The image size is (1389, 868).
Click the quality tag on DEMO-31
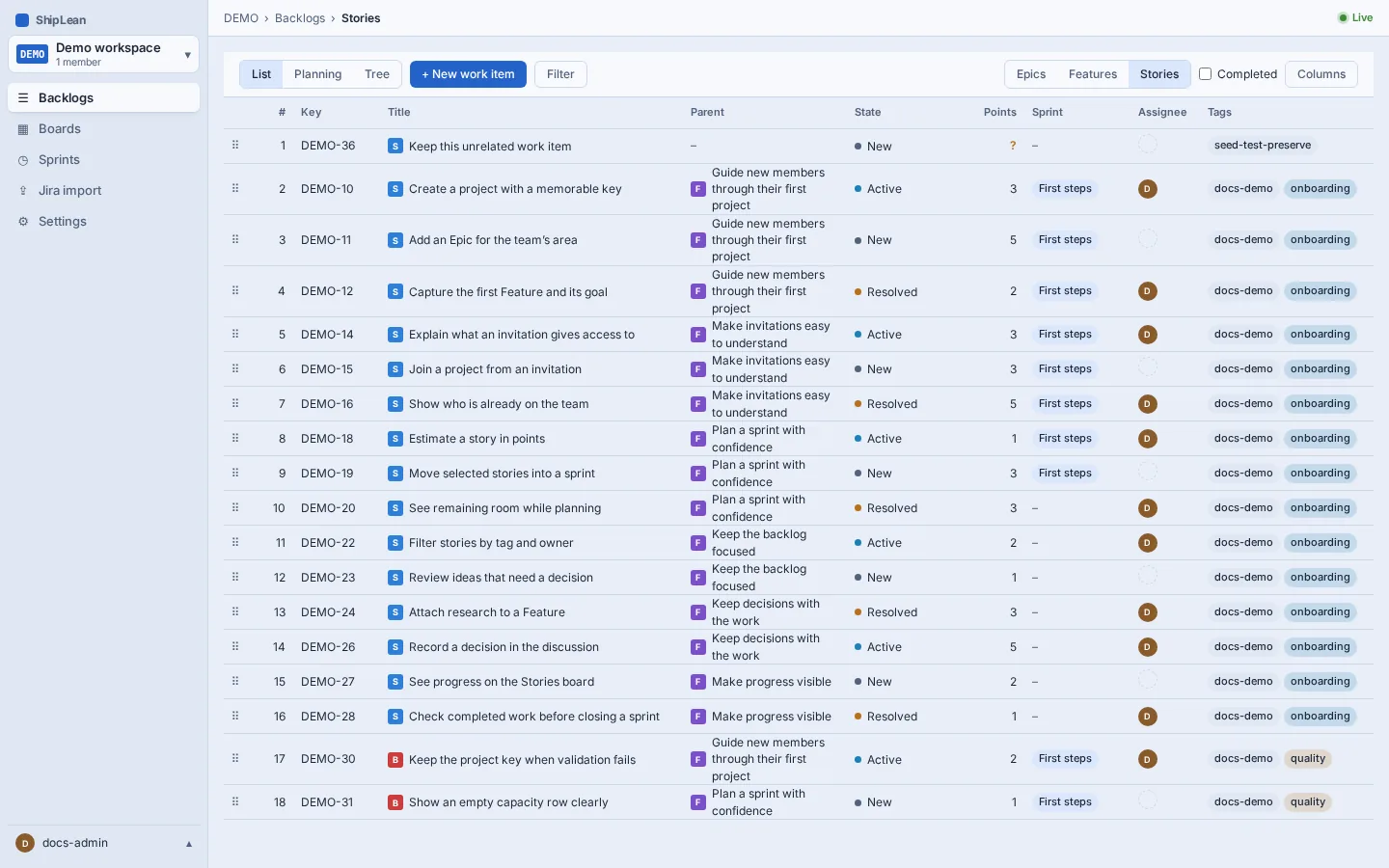(1308, 802)
